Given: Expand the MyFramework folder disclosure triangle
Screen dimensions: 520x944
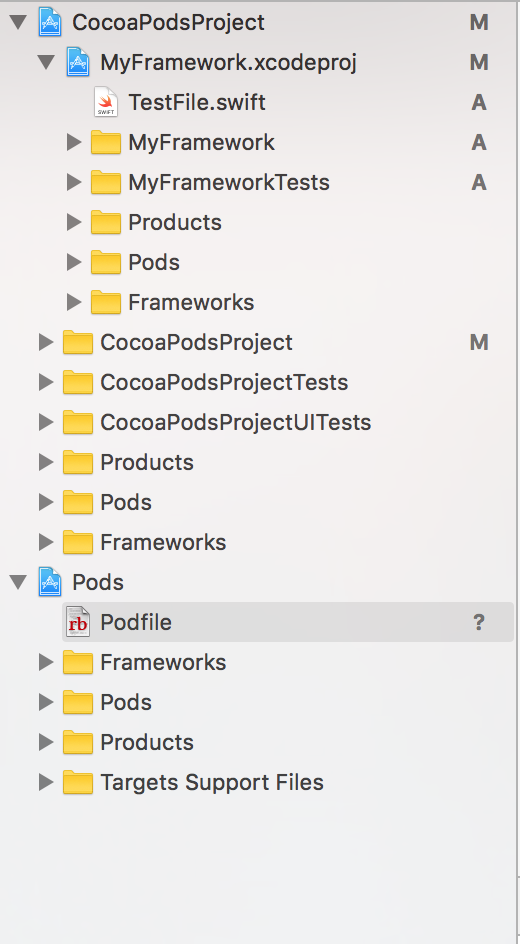Looking at the screenshot, I should click(x=74, y=143).
